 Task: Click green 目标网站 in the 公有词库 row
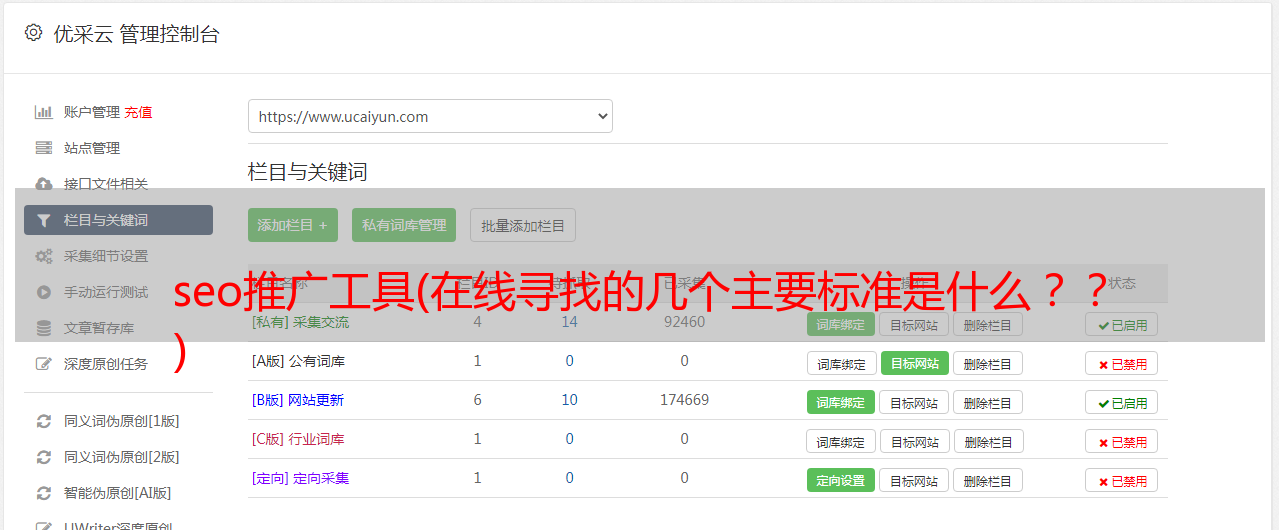coord(915,364)
